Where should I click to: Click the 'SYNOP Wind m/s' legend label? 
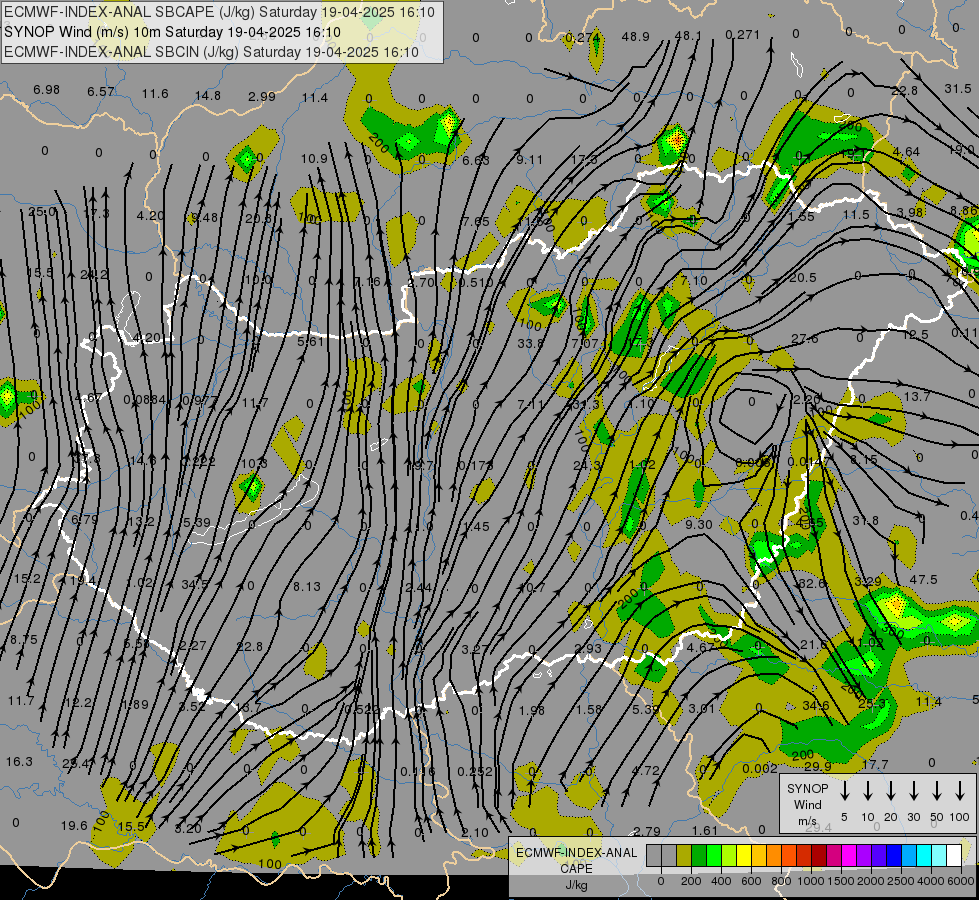(x=807, y=804)
